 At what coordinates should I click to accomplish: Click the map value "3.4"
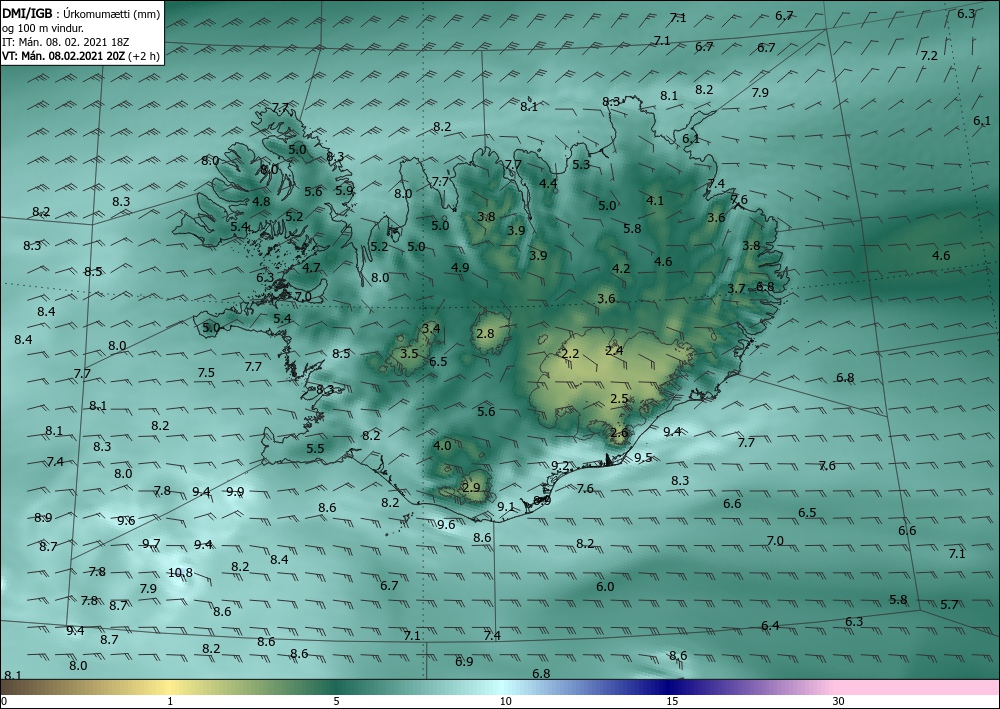click(431, 328)
